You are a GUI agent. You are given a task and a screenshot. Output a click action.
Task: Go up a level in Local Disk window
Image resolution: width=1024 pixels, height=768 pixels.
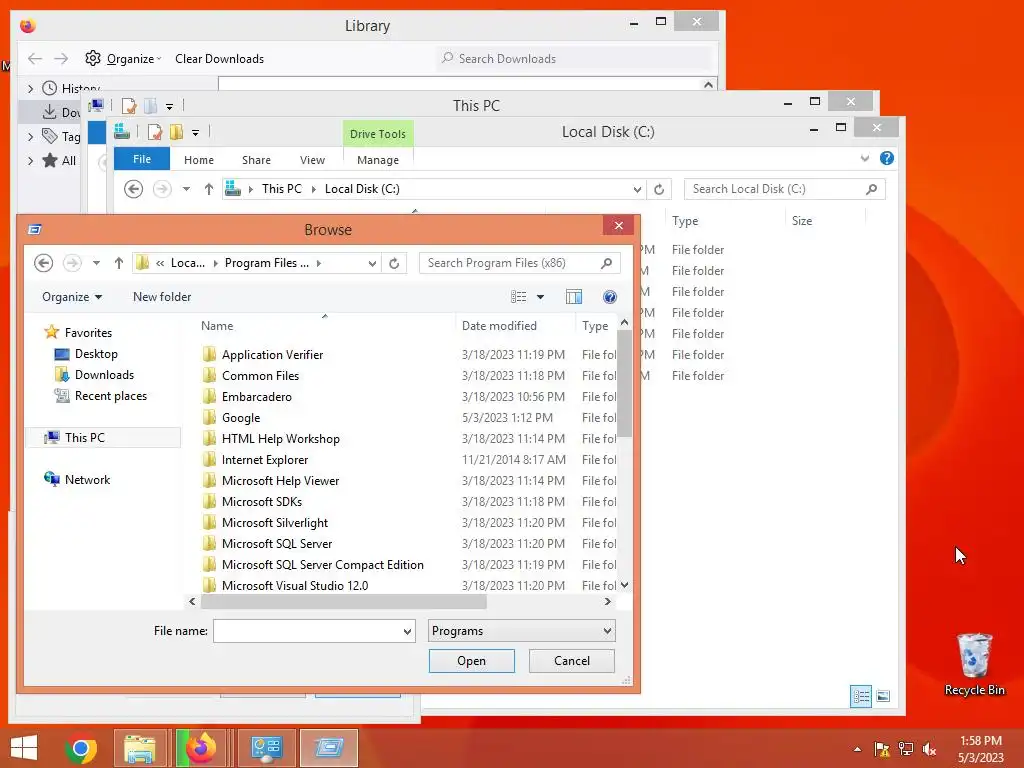pyautogui.click(x=208, y=189)
